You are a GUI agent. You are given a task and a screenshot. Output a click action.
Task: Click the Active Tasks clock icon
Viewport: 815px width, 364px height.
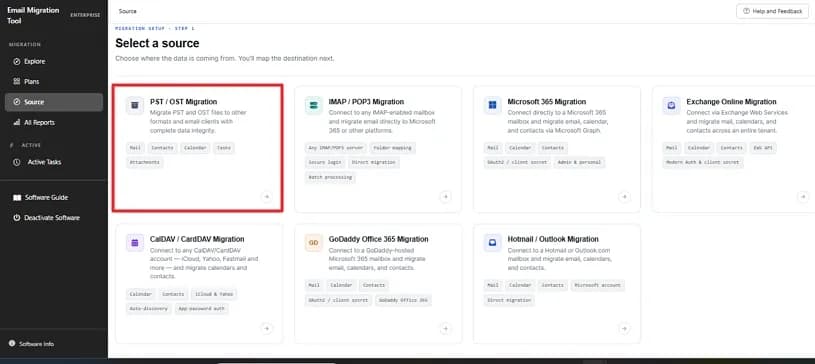[x=17, y=162]
